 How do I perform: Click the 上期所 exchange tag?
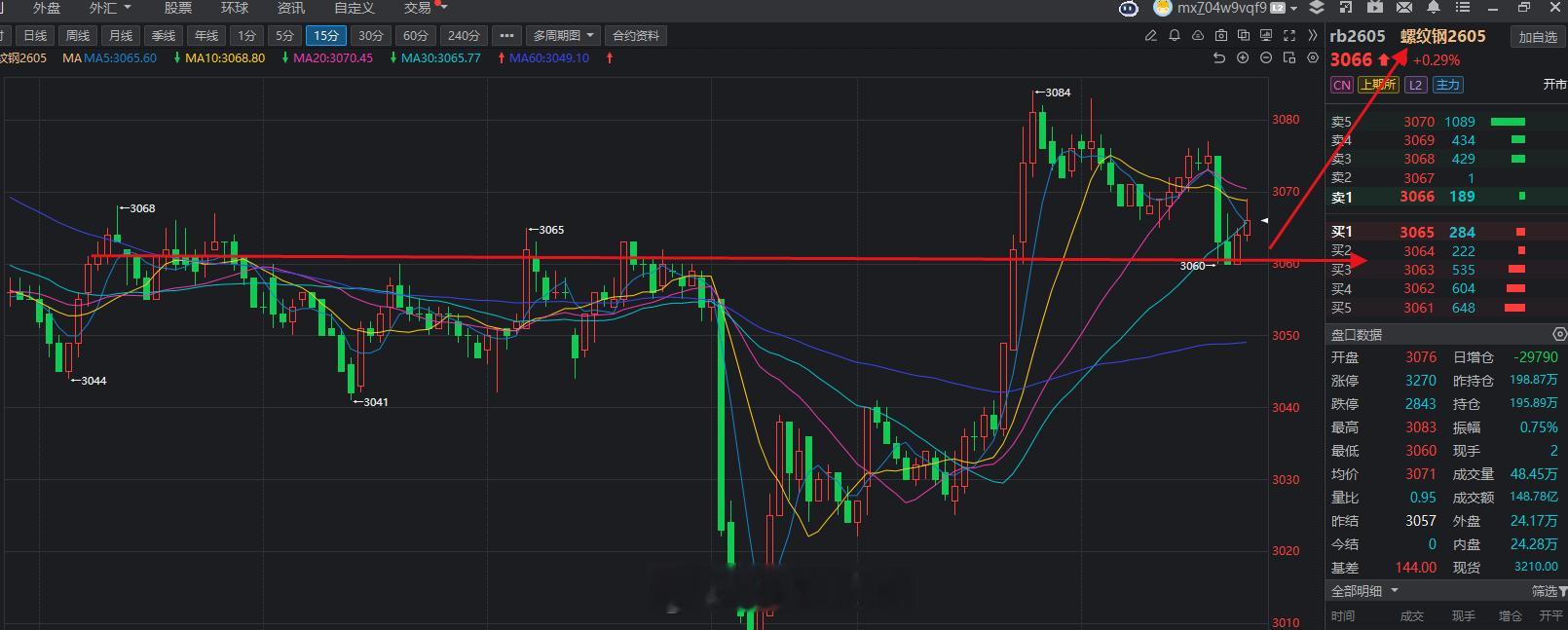coord(1378,85)
